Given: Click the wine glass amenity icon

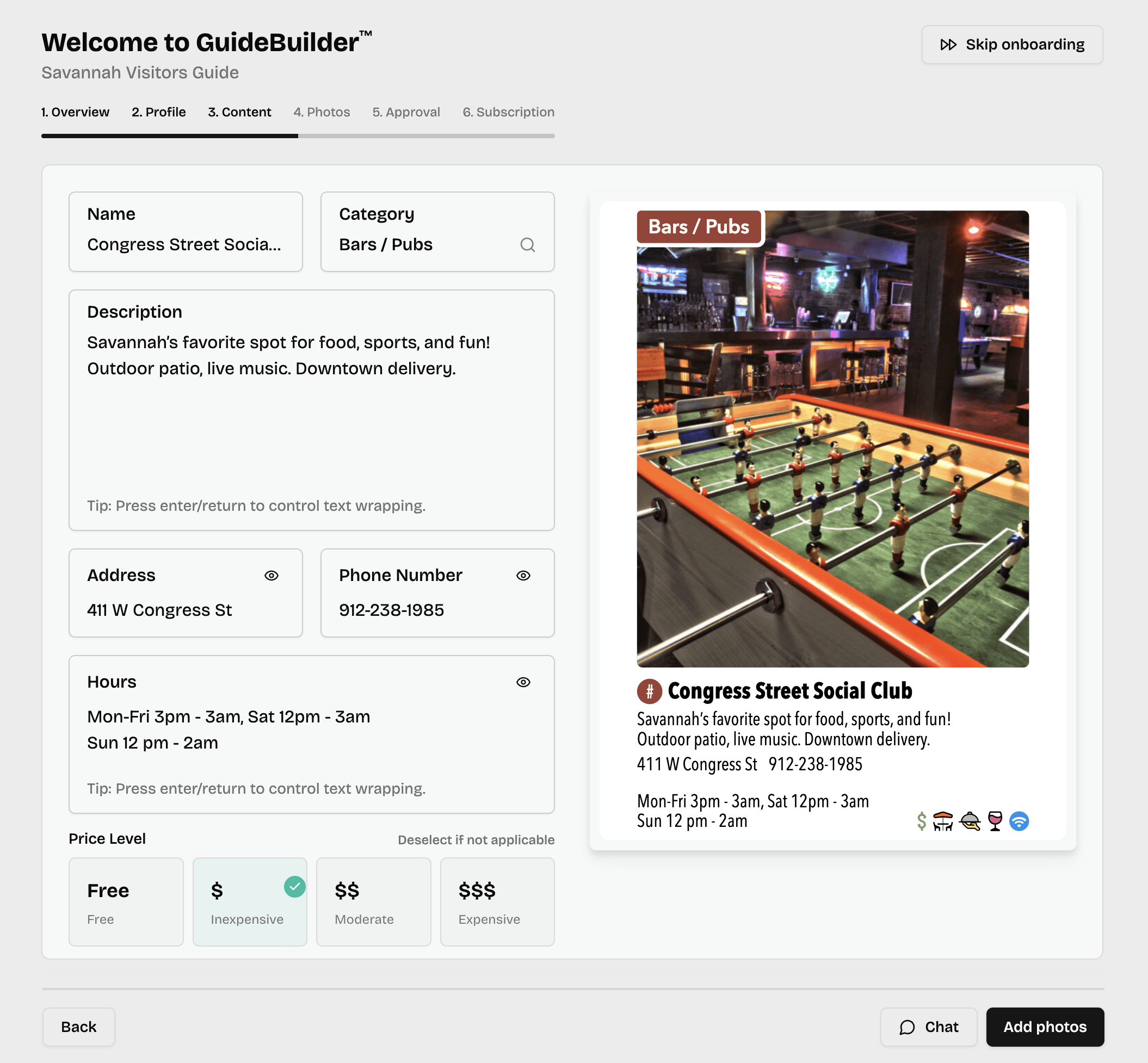Looking at the screenshot, I should [x=995, y=821].
